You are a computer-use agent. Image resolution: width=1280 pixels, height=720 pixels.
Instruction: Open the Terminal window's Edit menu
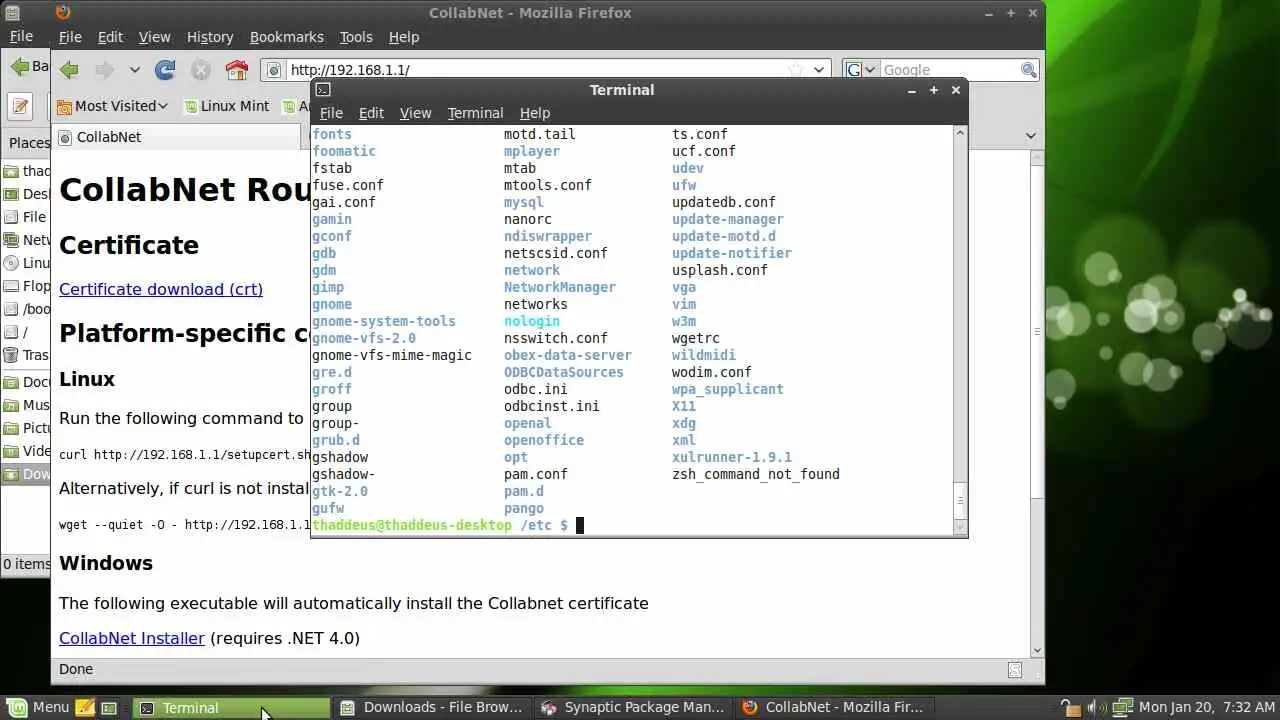(371, 113)
